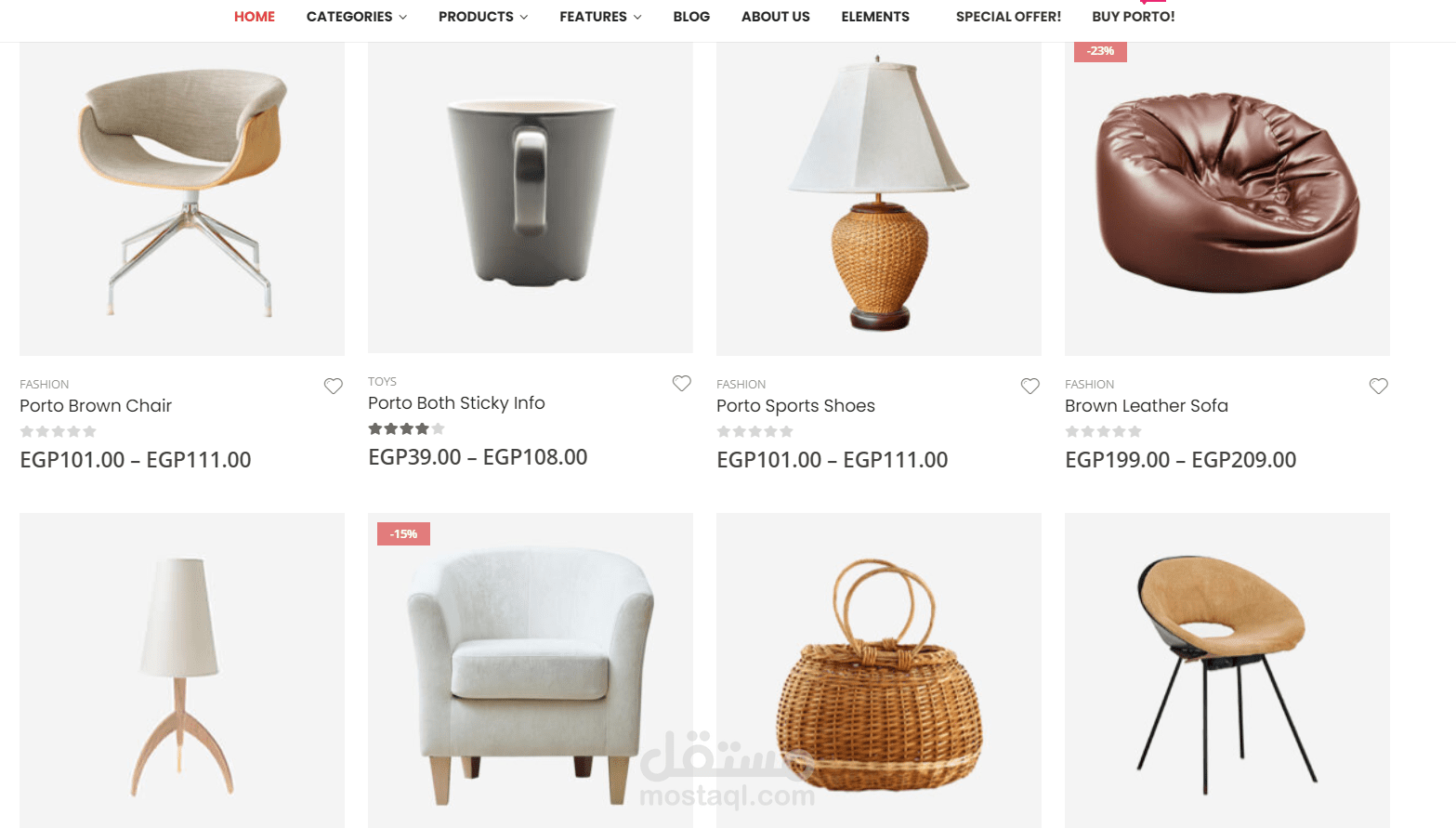Go to the Home menu item
This screenshot has height=828, width=1456.
point(255,17)
